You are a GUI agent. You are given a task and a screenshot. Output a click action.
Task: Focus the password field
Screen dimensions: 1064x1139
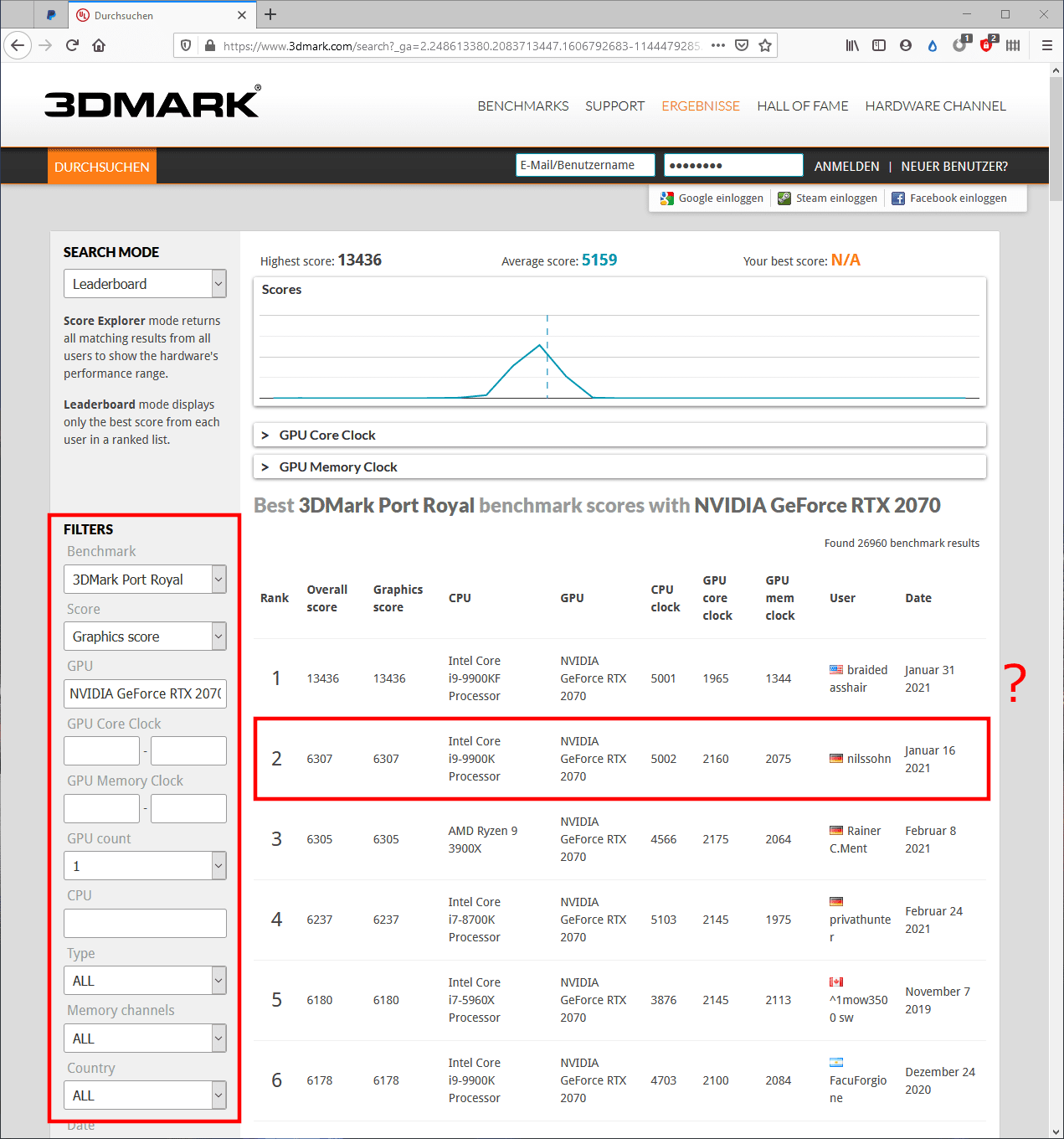click(733, 165)
